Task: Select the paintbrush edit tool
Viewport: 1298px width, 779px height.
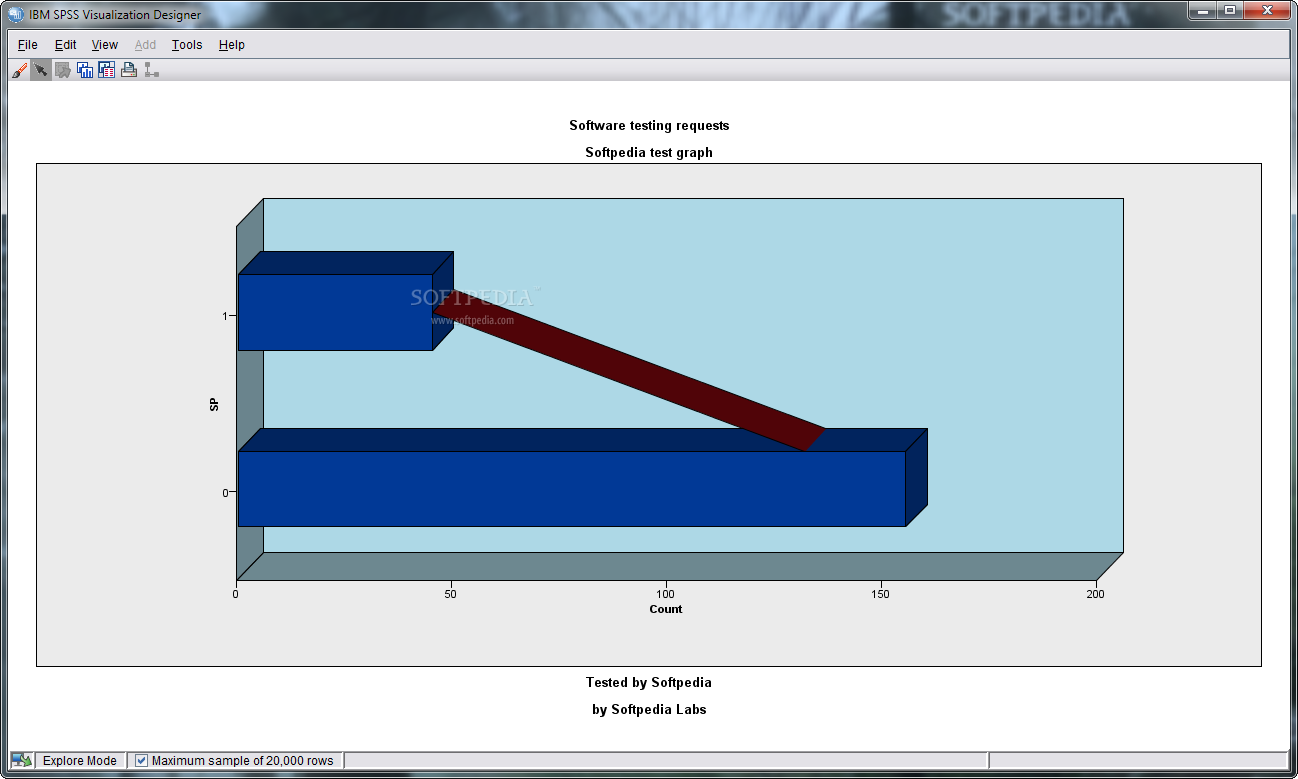Action: (19, 70)
